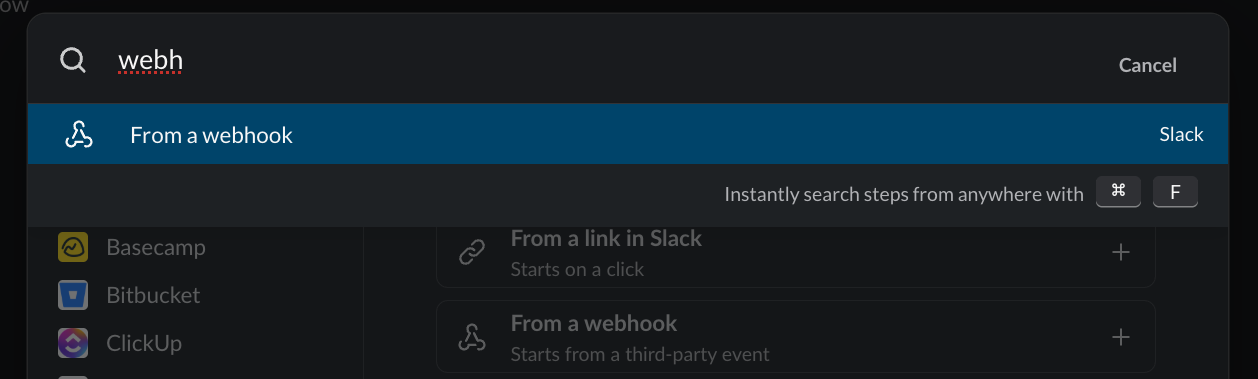Click the Slack label on search result
This screenshot has height=379, width=1258.
point(1181,134)
